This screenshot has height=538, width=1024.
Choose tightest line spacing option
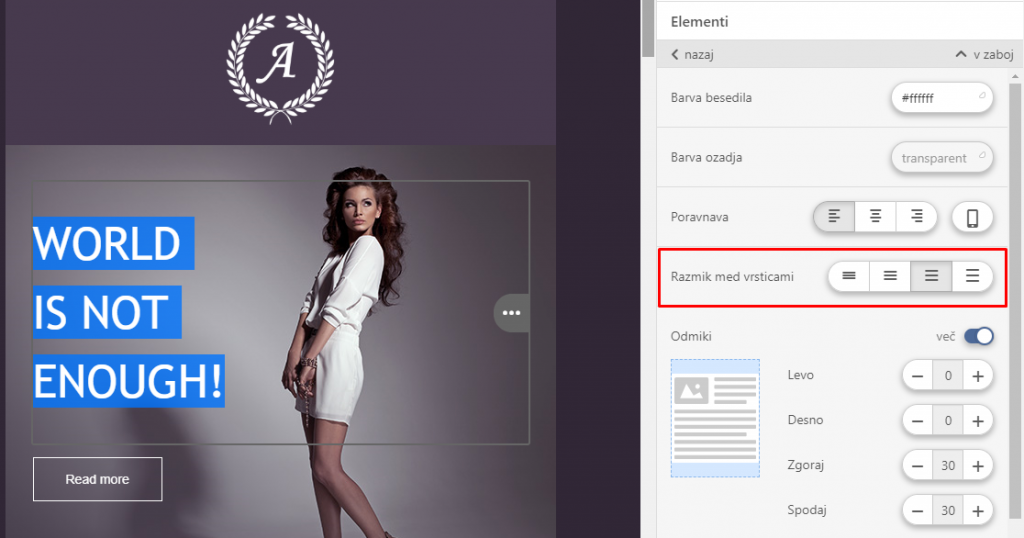pos(849,276)
